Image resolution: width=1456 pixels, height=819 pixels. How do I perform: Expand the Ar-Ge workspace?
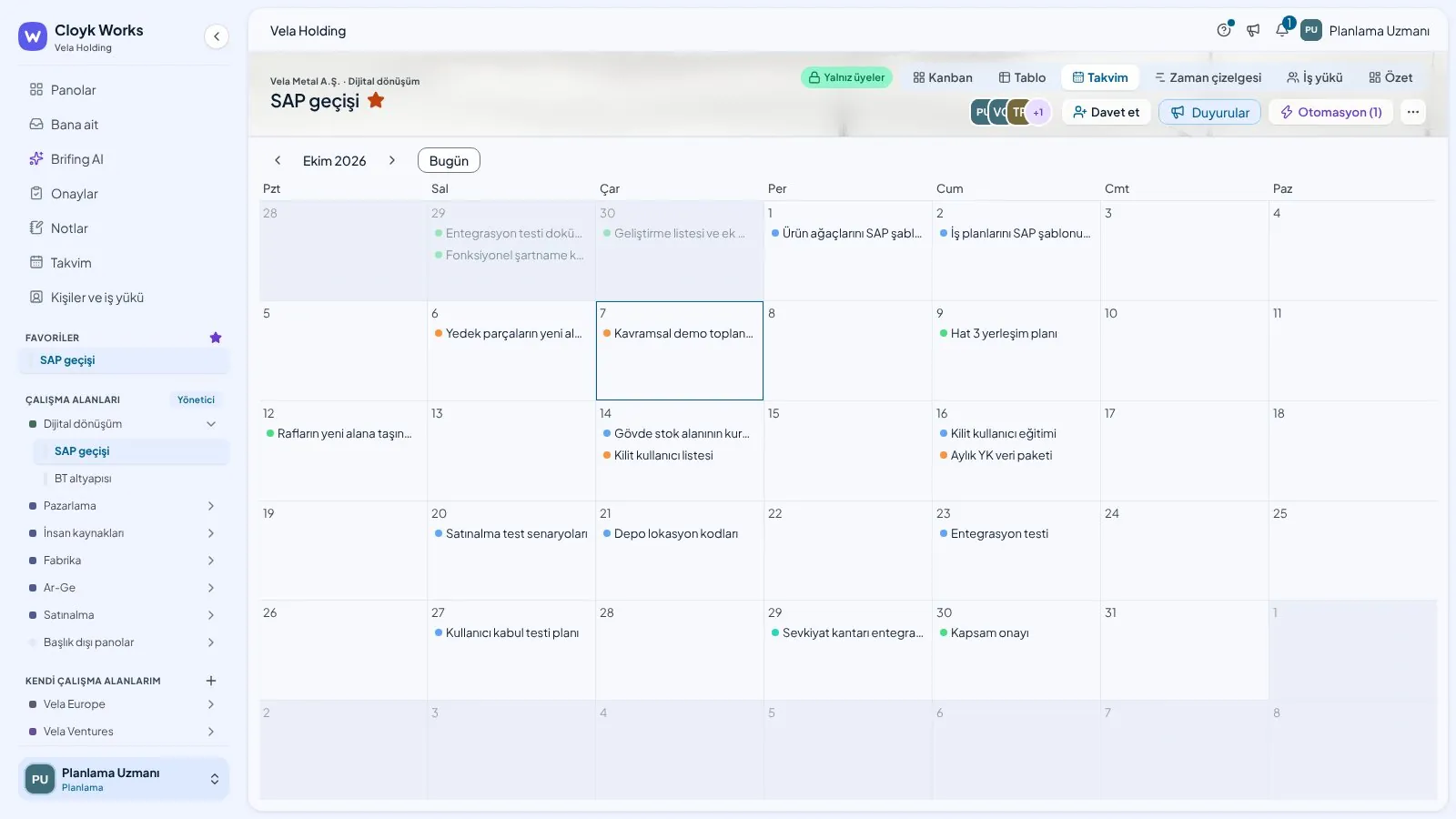click(x=211, y=588)
